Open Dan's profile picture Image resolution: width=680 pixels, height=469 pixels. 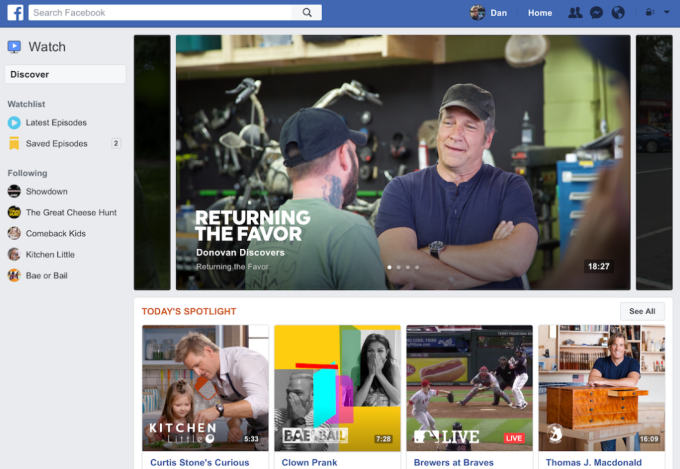pyautogui.click(x=477, y=13)
